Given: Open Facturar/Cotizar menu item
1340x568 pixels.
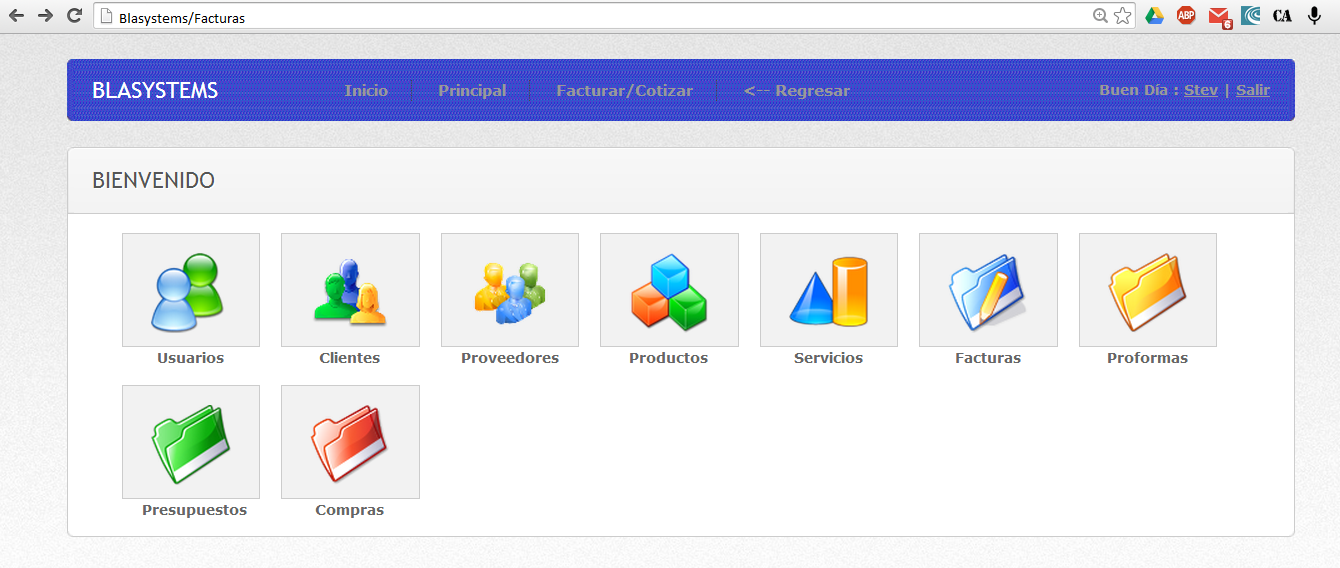Looking at the screenshot, I should (x=624, y=91).
